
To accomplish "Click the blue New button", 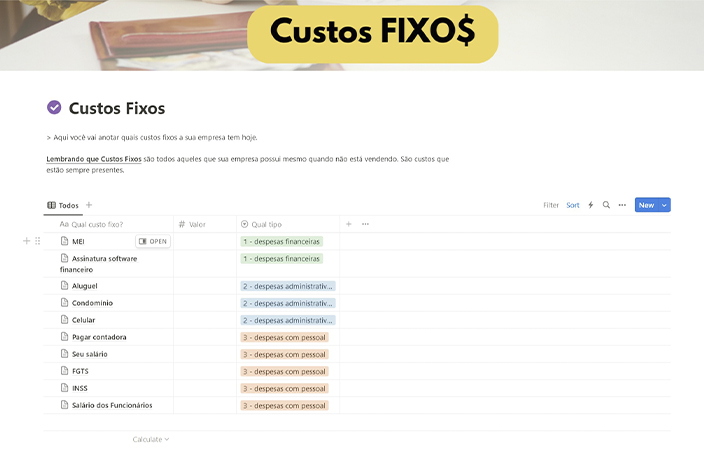I will point(647,205).
